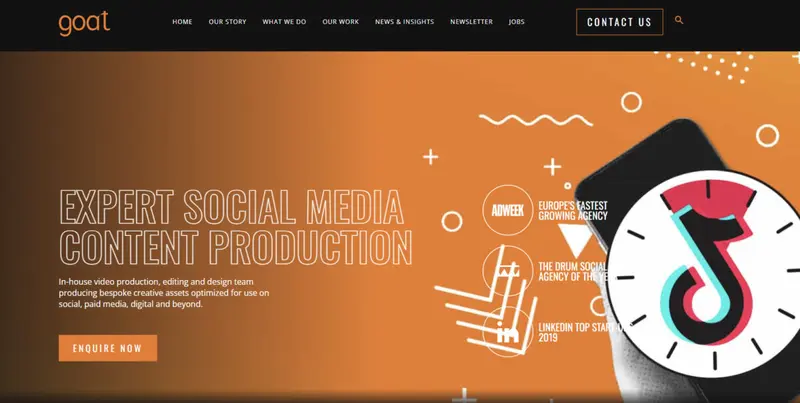This screenshot has height=403, width=800.
Task: Click the LinkedIn circular badge icon
Action: pos(505,332)
